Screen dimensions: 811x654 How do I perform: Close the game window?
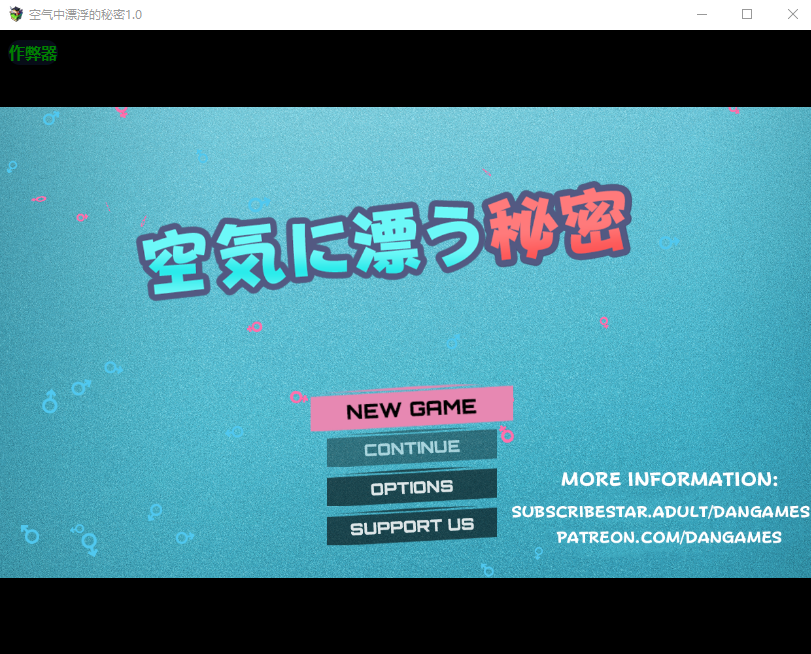[x=792, y=15]
